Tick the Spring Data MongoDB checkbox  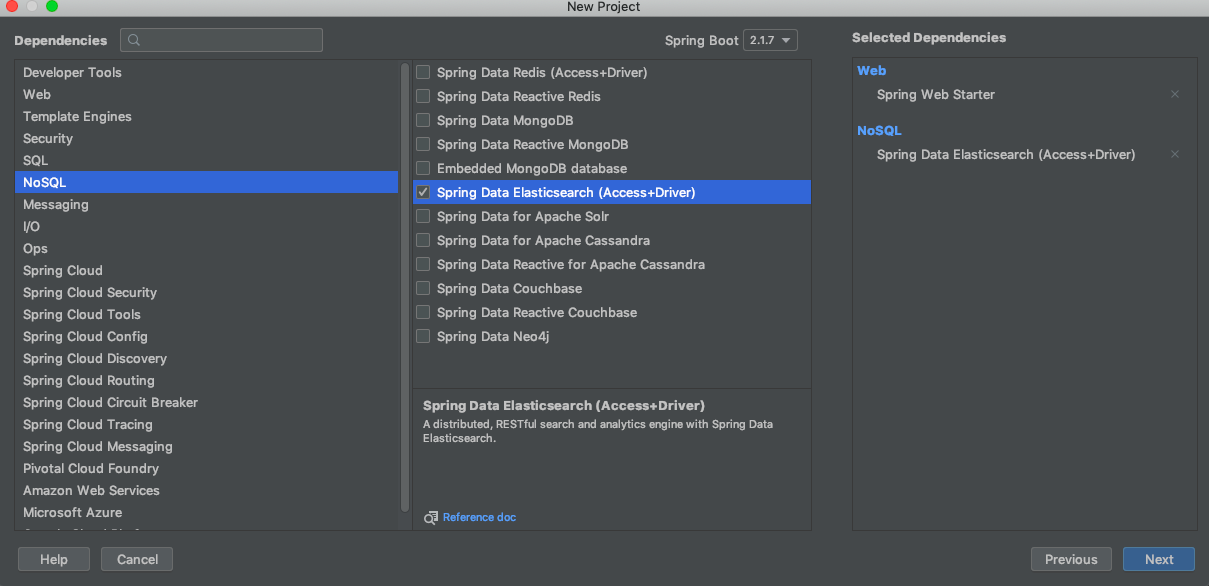point(423,120)
